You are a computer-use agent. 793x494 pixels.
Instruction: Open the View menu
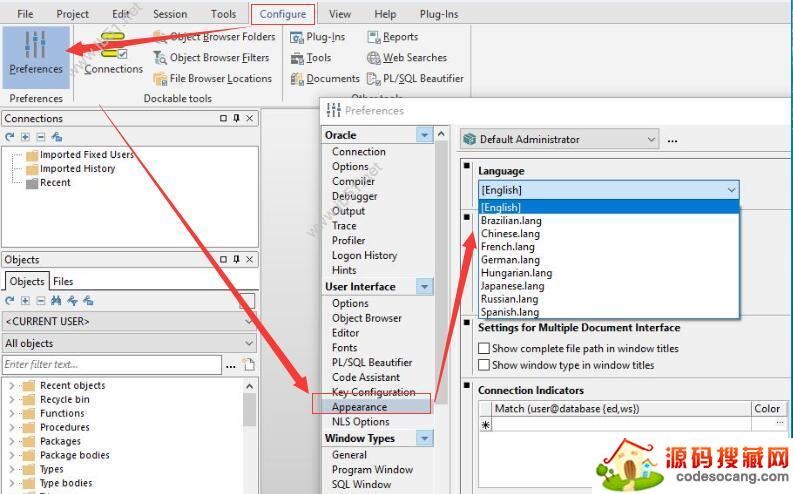pyautogui.click(x=340, y=14)
